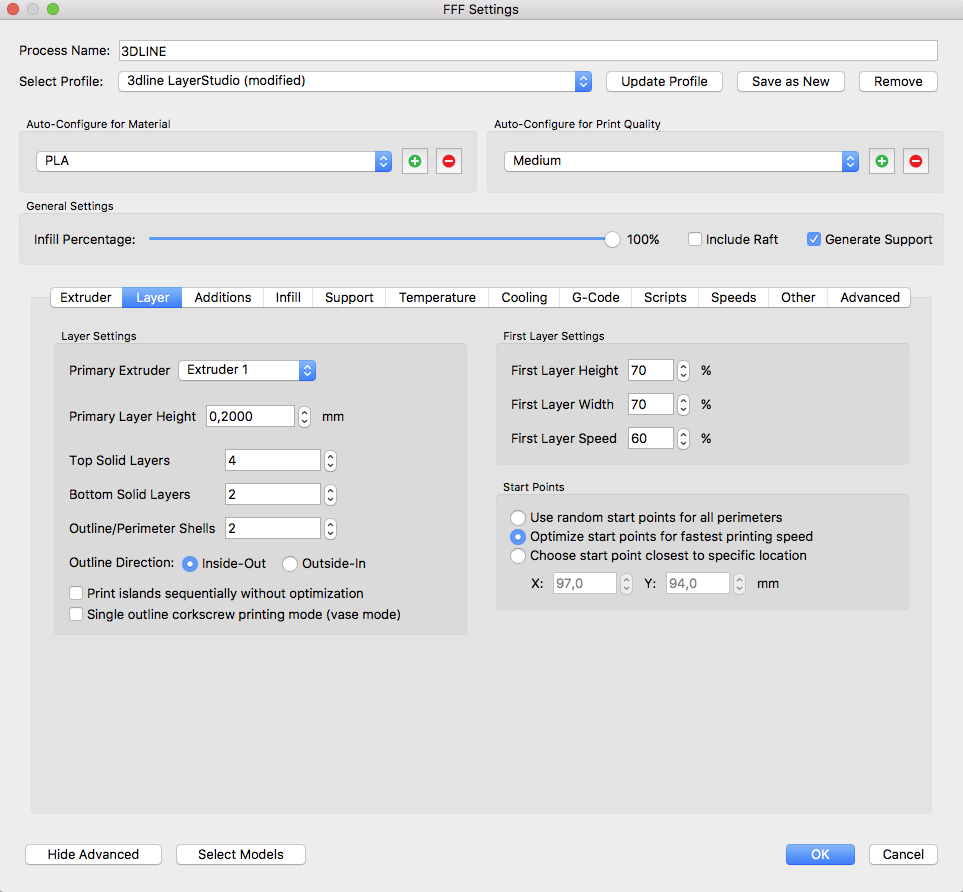Toggle Generate Support checkbox

pyautogui.click(x=814, y=239)
